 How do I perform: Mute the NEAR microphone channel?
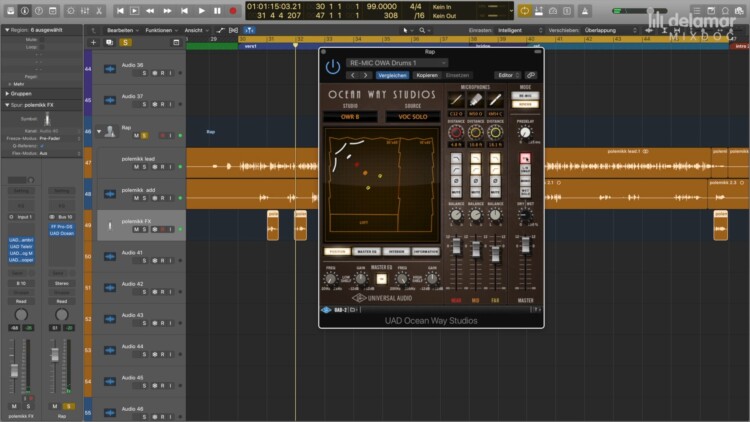coord(456,192)
